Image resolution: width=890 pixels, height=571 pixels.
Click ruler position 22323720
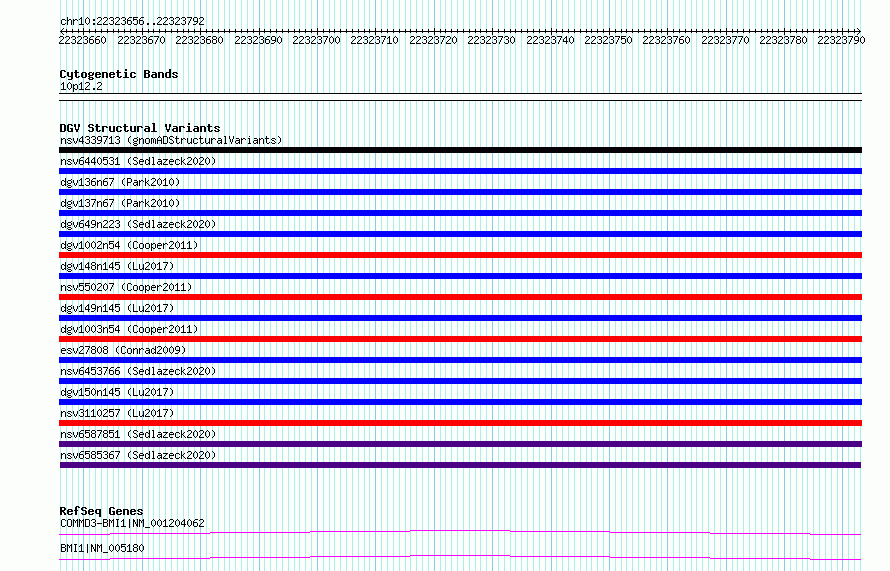(x=433, y=40)
